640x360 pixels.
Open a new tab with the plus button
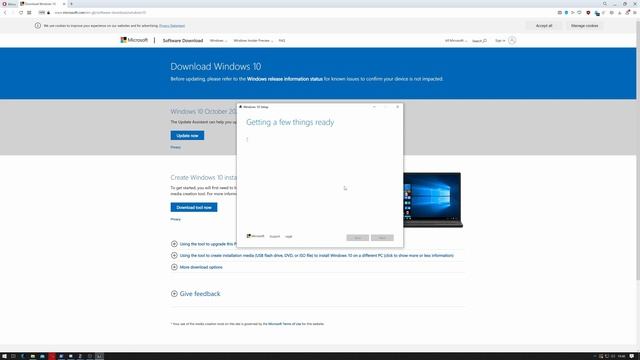[71, 4]
